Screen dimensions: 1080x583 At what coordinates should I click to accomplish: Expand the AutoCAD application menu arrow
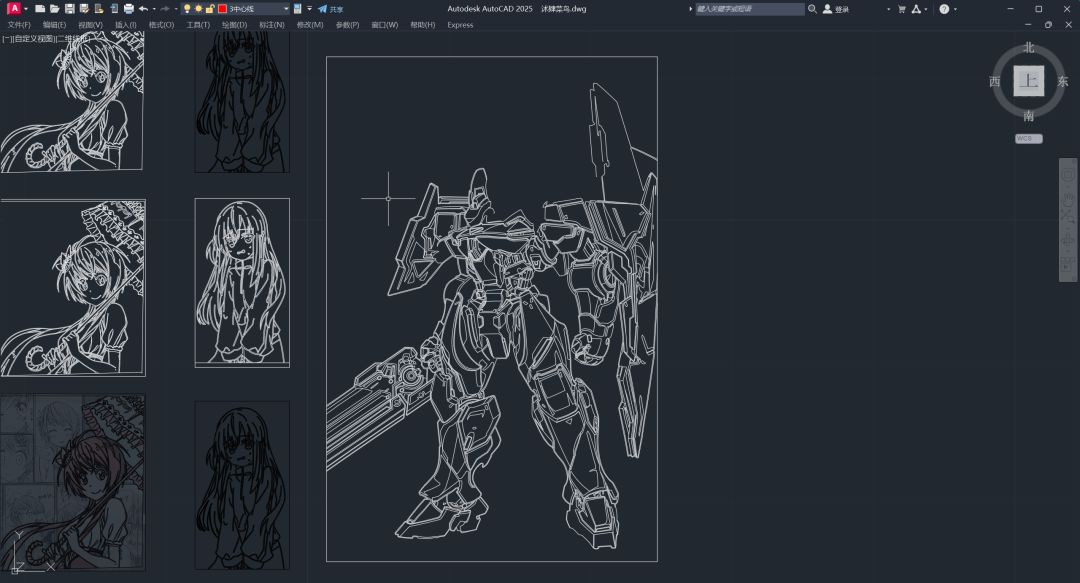[26, 9]
